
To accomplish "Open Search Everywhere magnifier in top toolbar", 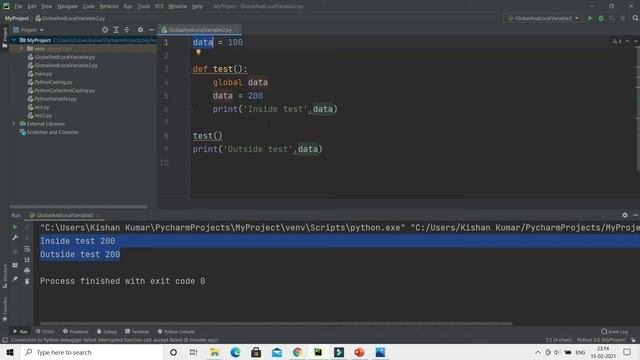I will click(x=635, y=18).
